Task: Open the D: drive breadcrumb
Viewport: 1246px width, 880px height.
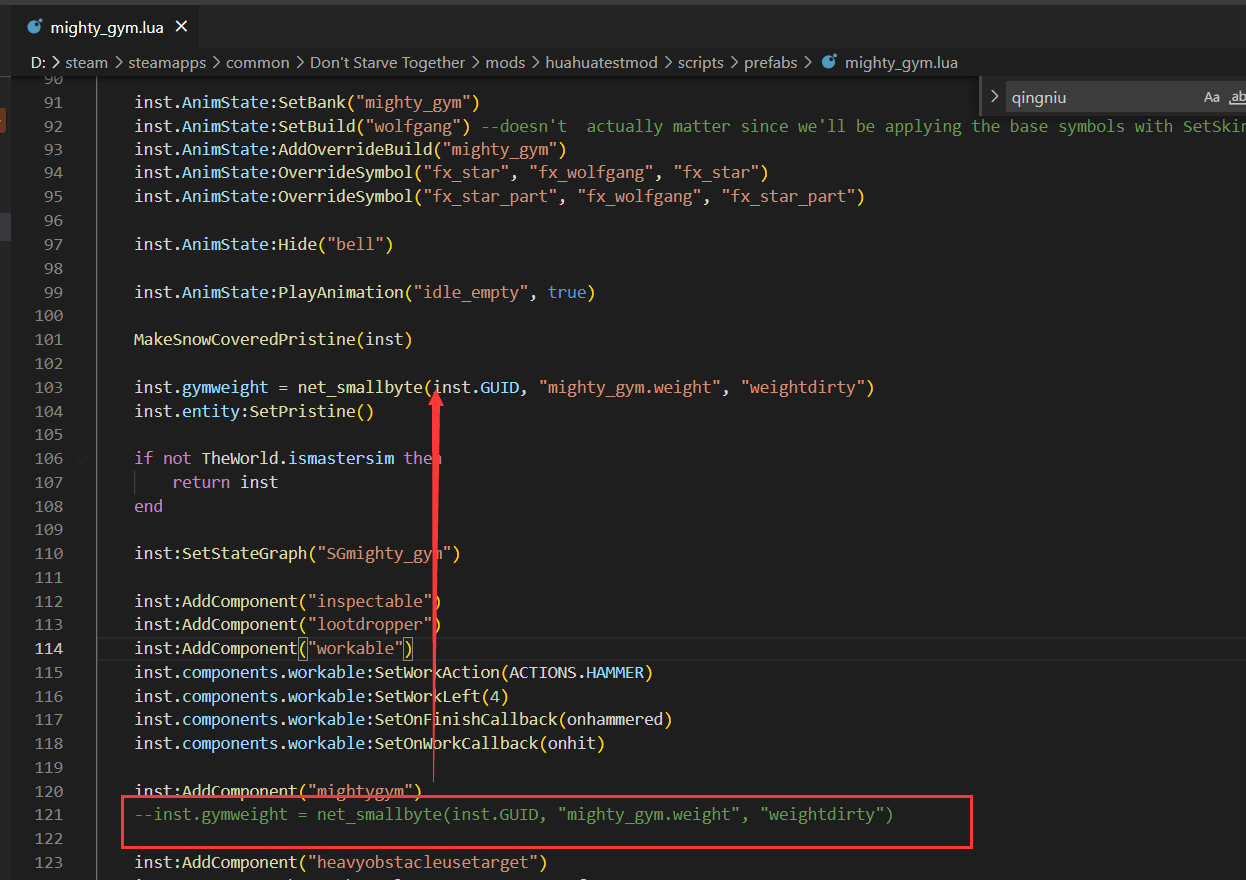Action: [x=38, y=62]
